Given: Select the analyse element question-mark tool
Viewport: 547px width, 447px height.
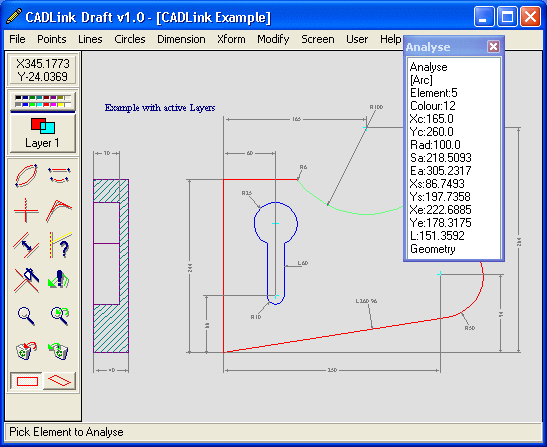Looking at the screenshot, I should coord(60,245).
